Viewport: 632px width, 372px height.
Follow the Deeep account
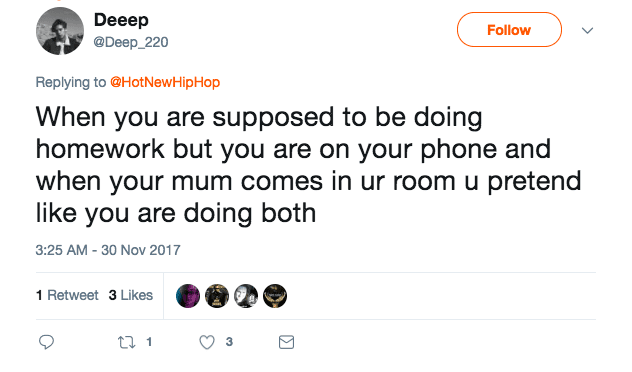[x=509, y=30]
